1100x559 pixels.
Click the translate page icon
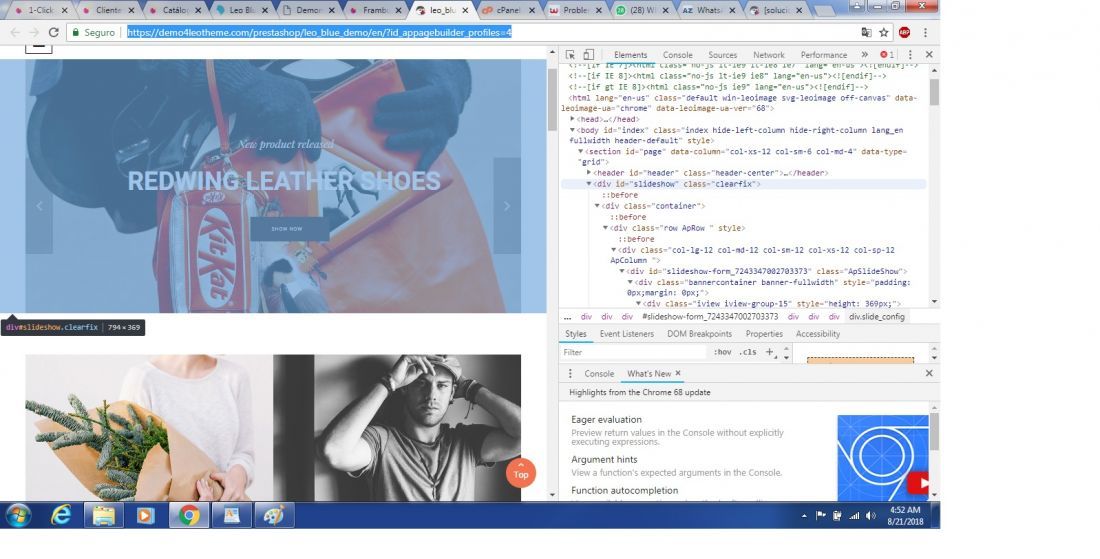pyautogui.click(x=866, y=32)
